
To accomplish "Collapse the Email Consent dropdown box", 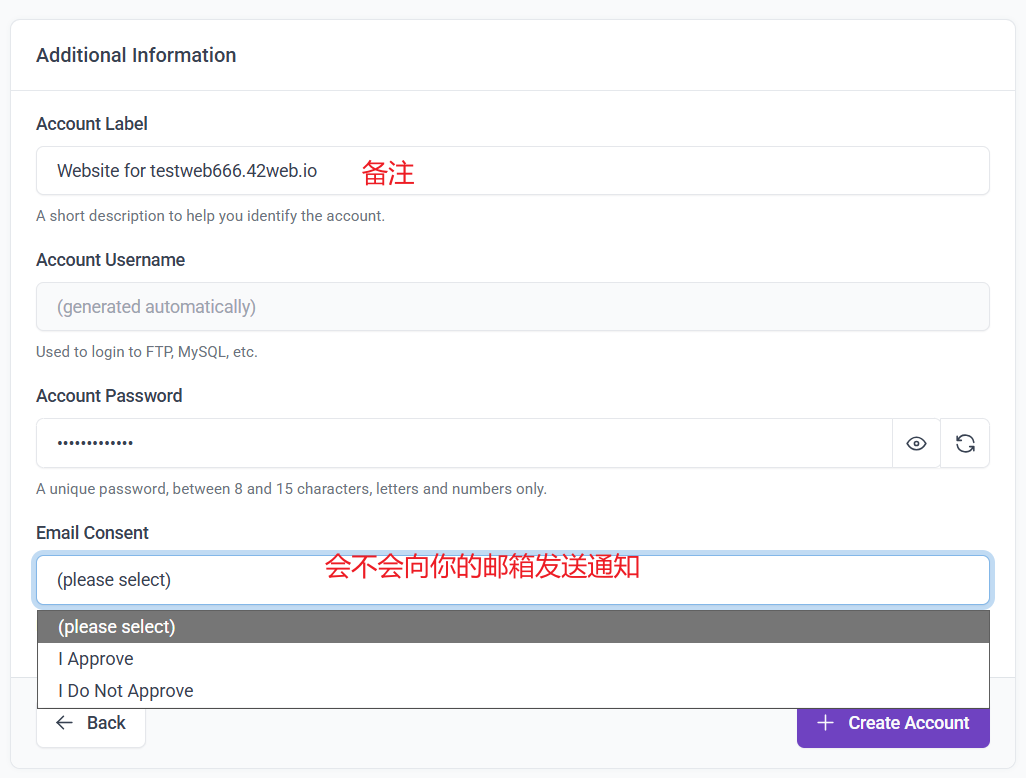I will pos(512,580).
